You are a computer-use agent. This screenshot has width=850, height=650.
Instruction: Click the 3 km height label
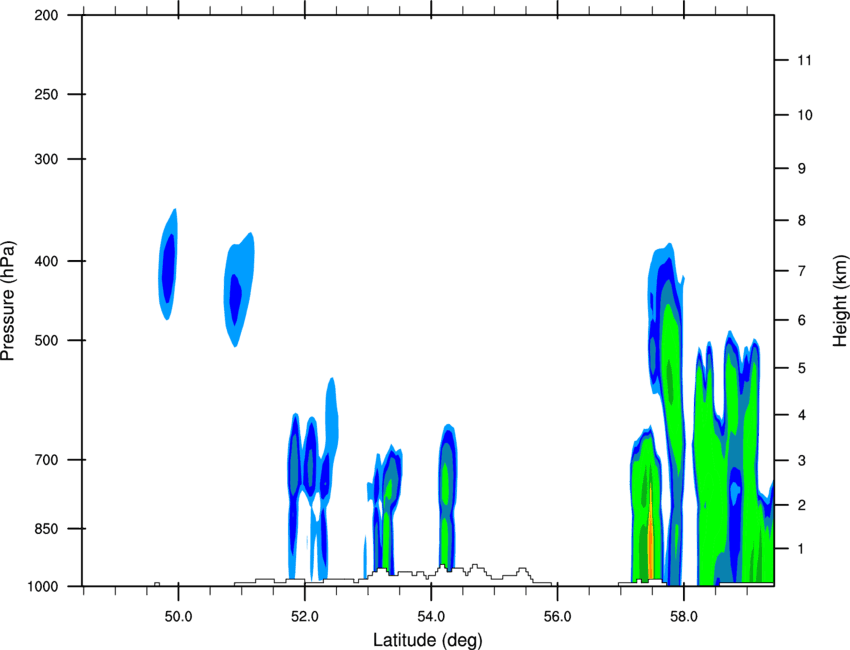pyautogui.click(x=802, y=461)
